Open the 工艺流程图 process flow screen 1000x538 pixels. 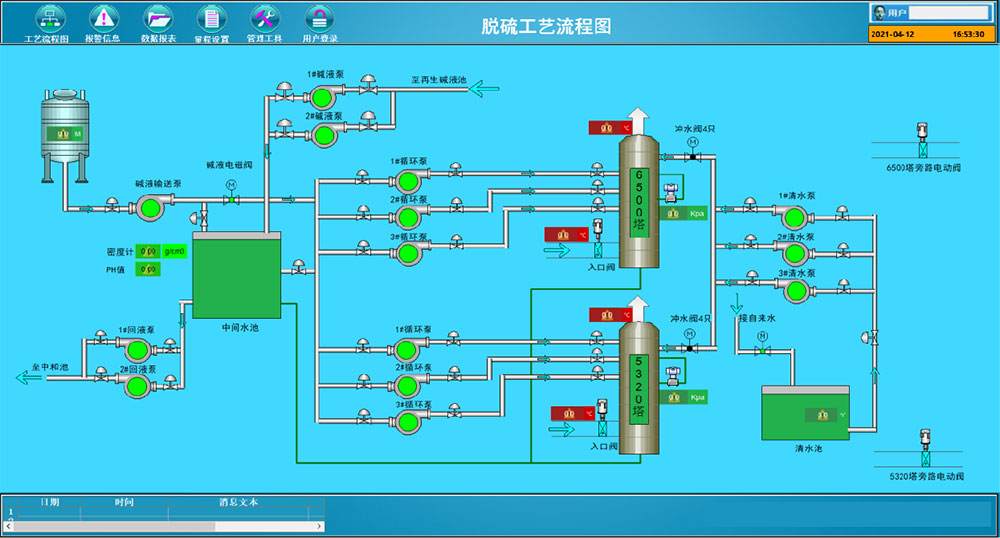tap(49, 18)
